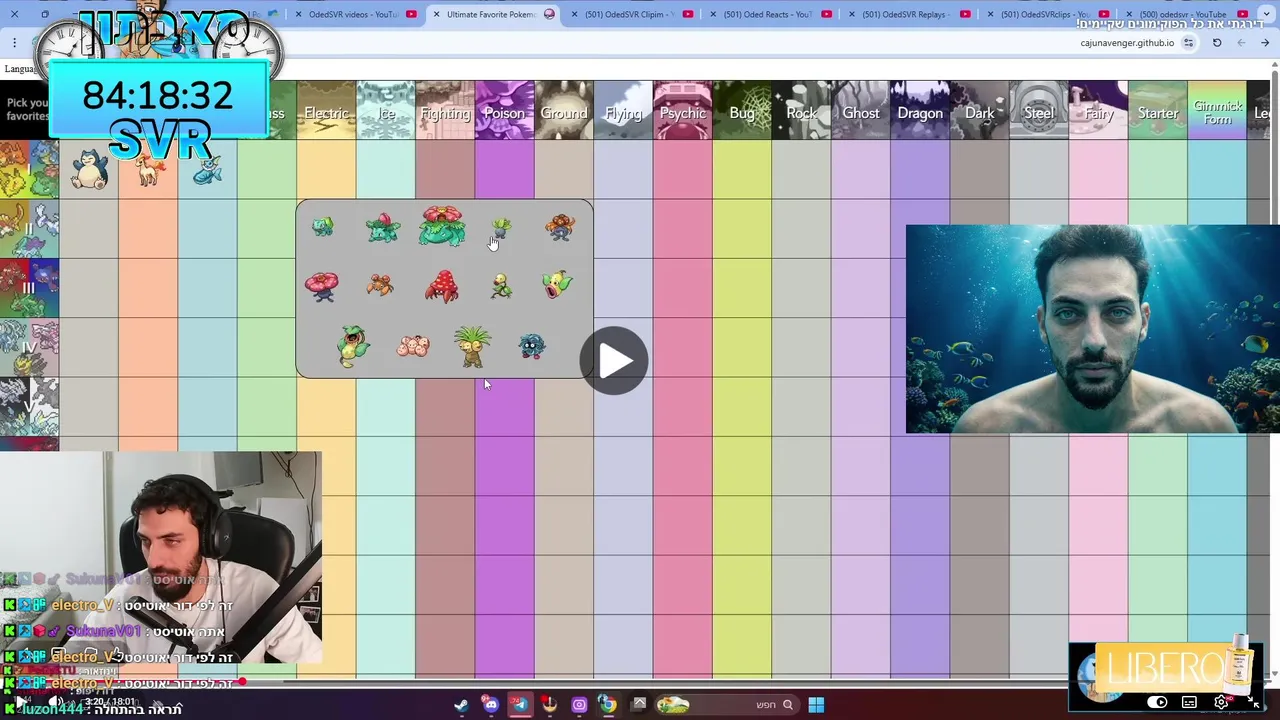The image size is (1280, 720).
Task: Click the cajunavenger.github.io address bar
Action: click(x=1127, y=43)
